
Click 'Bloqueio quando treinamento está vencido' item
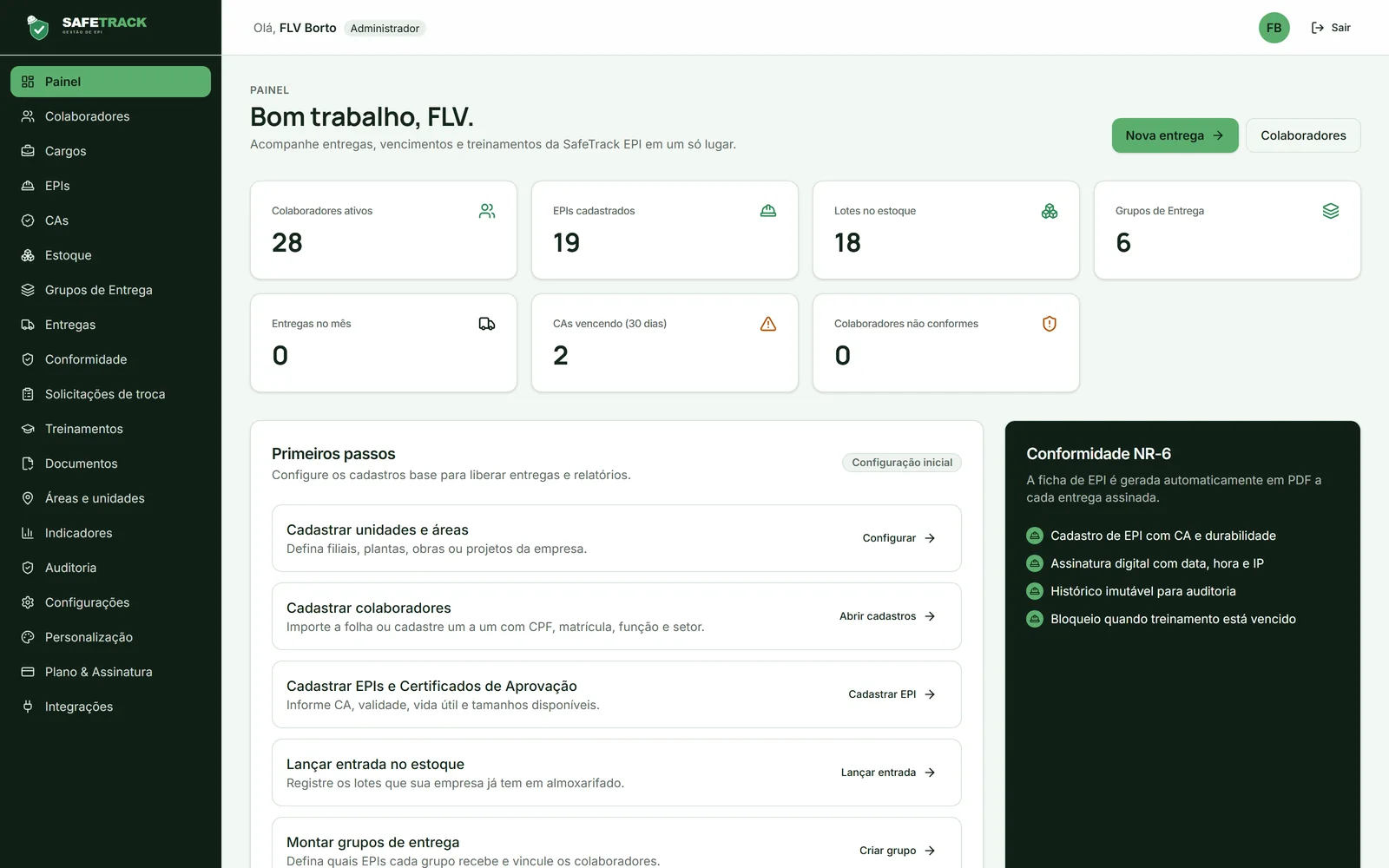pyautogui.click(x=1173, y=619)
